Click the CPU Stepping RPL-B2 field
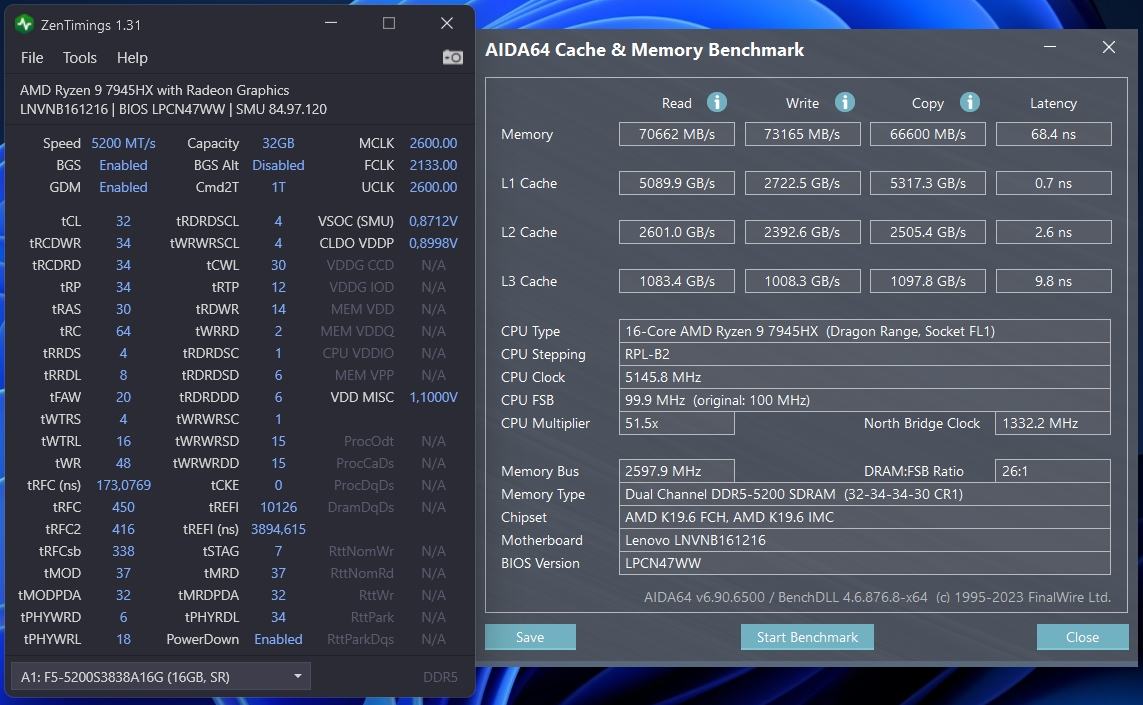This screenshot has width=1143, height=705. (865, 354)
